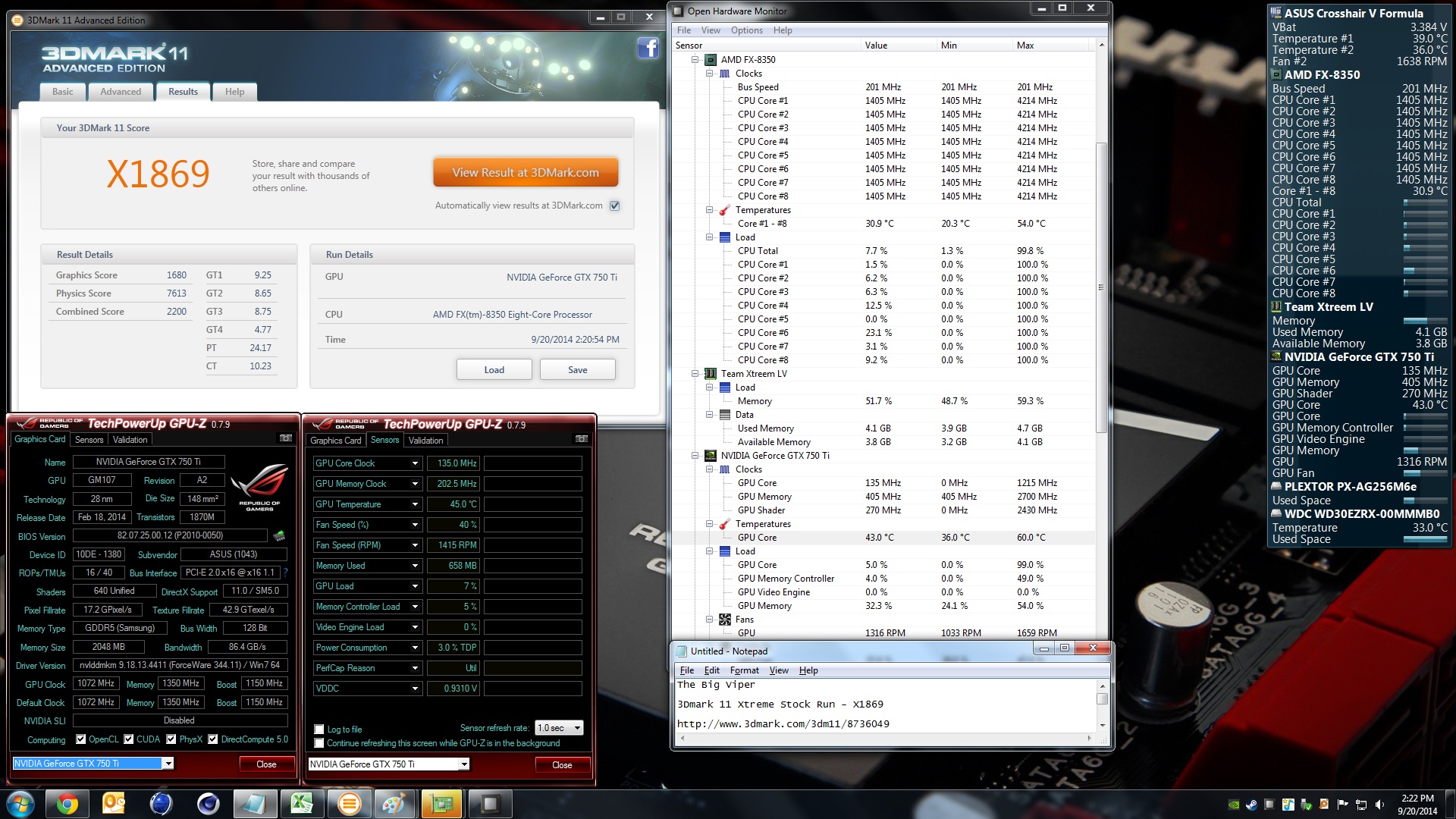Toggle Automatically view results at 3DMark.com checkbox

(x=615, y=206)
